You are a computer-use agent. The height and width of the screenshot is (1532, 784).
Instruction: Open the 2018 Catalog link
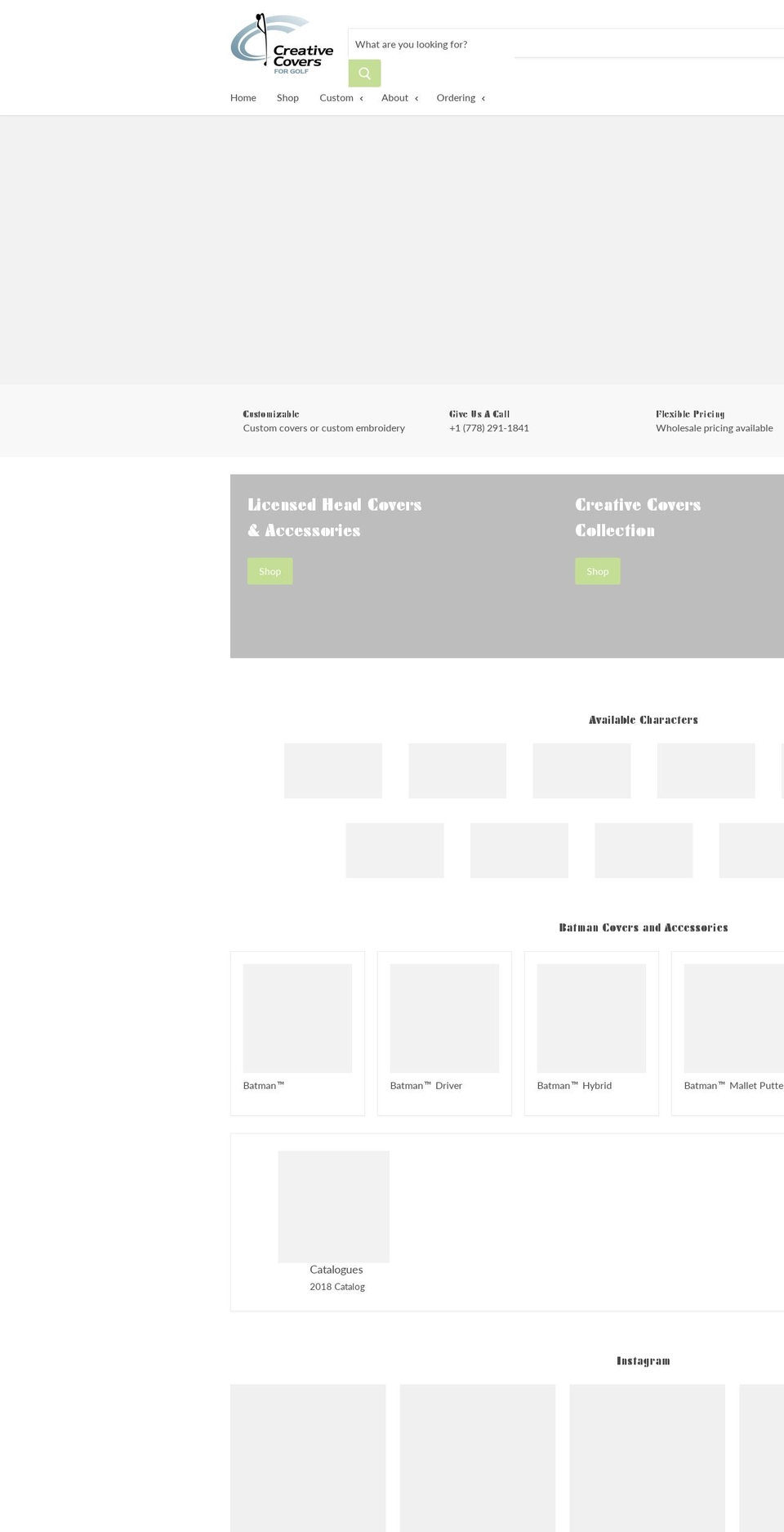(337, 1287)
